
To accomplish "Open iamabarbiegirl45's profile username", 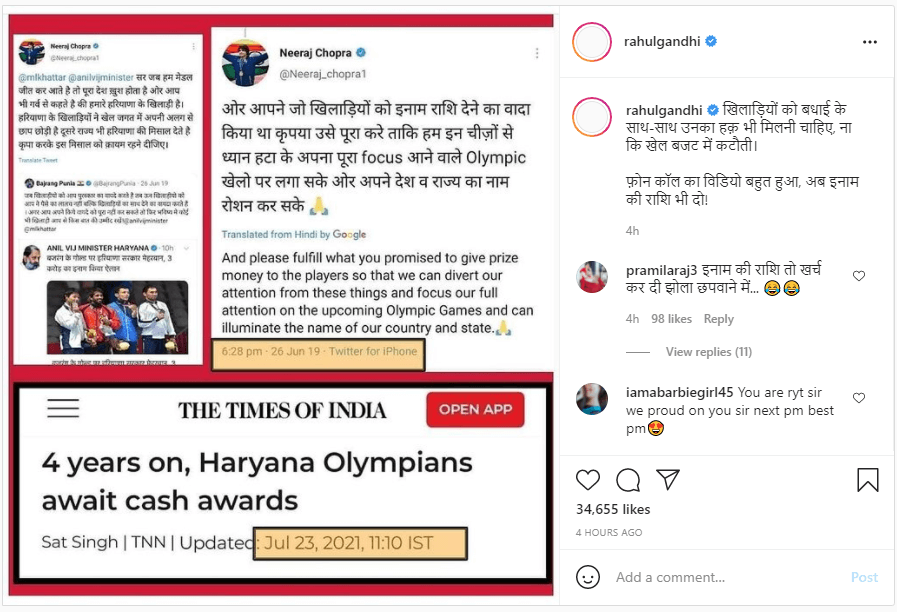I will click(679, 392).
